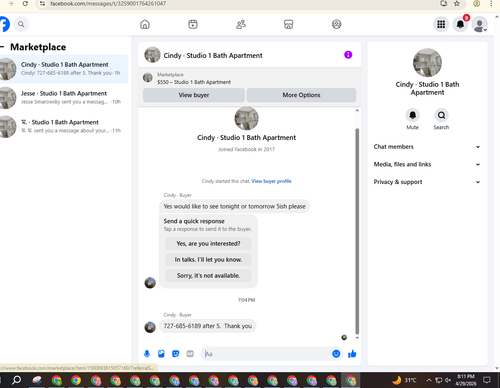
Task: Click the site information icon in the address bar
Action: tap(42, 4)
